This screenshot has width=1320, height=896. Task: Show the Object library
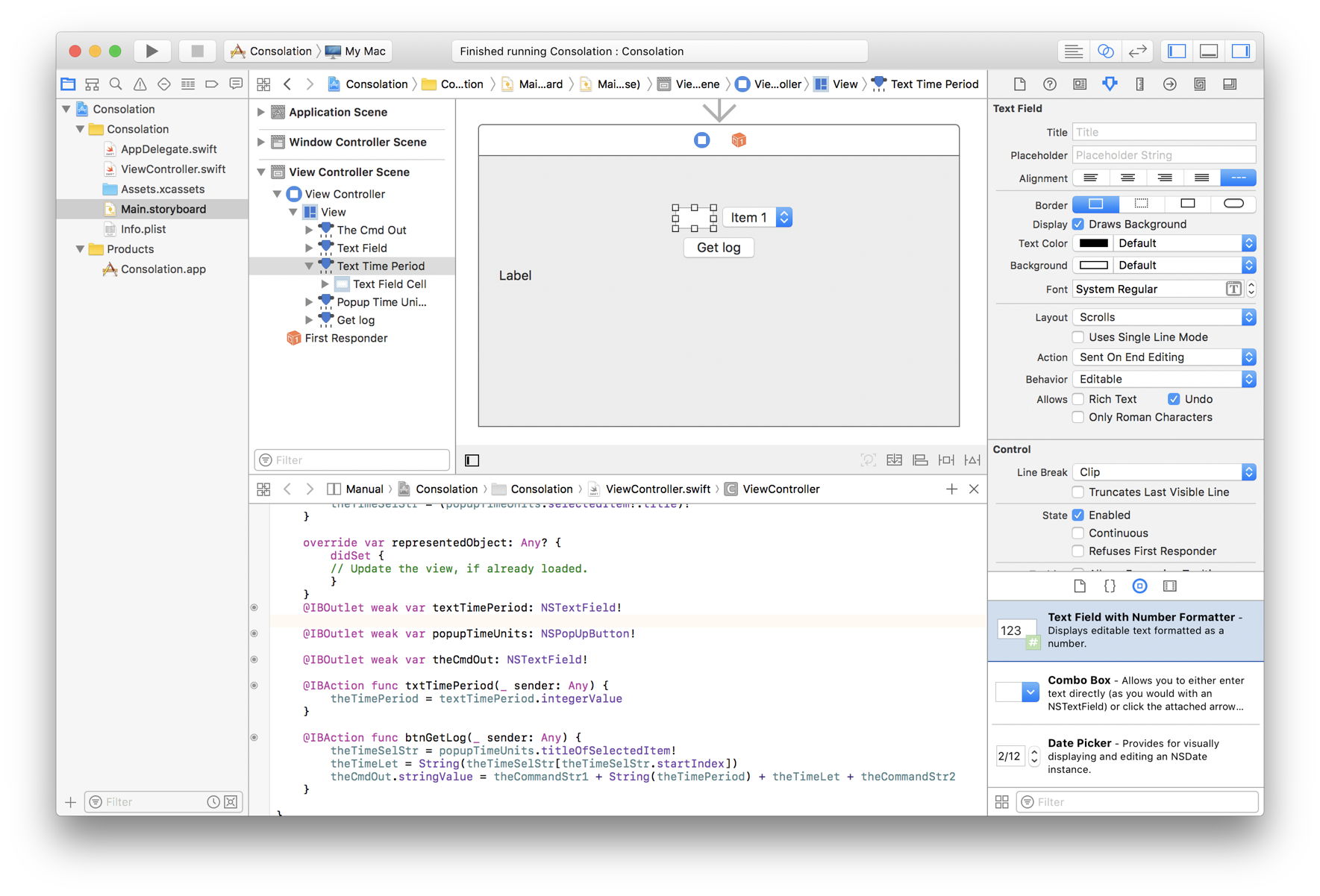pyautogui.click(x=1139, y=586)
